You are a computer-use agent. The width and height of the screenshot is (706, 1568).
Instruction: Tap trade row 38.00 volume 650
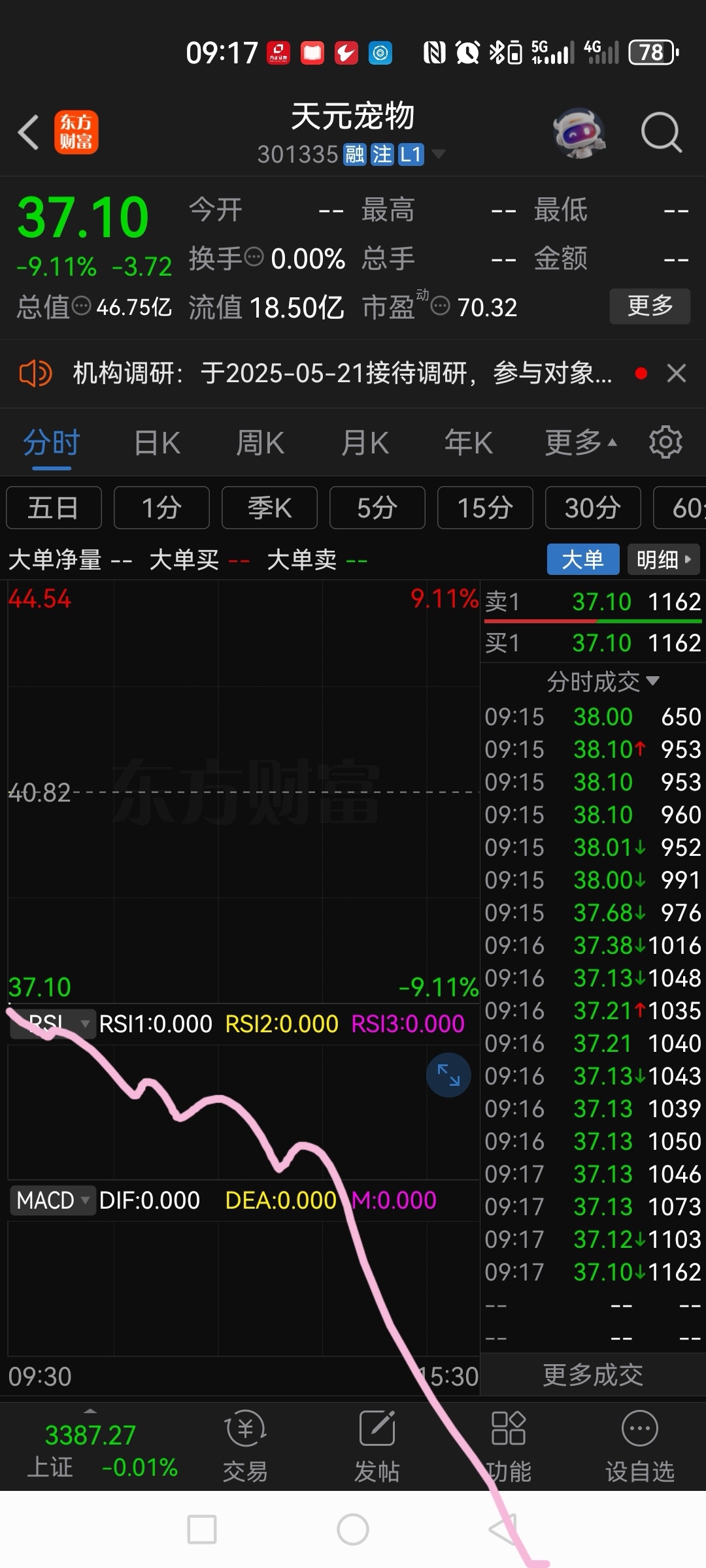coord(593,717)
